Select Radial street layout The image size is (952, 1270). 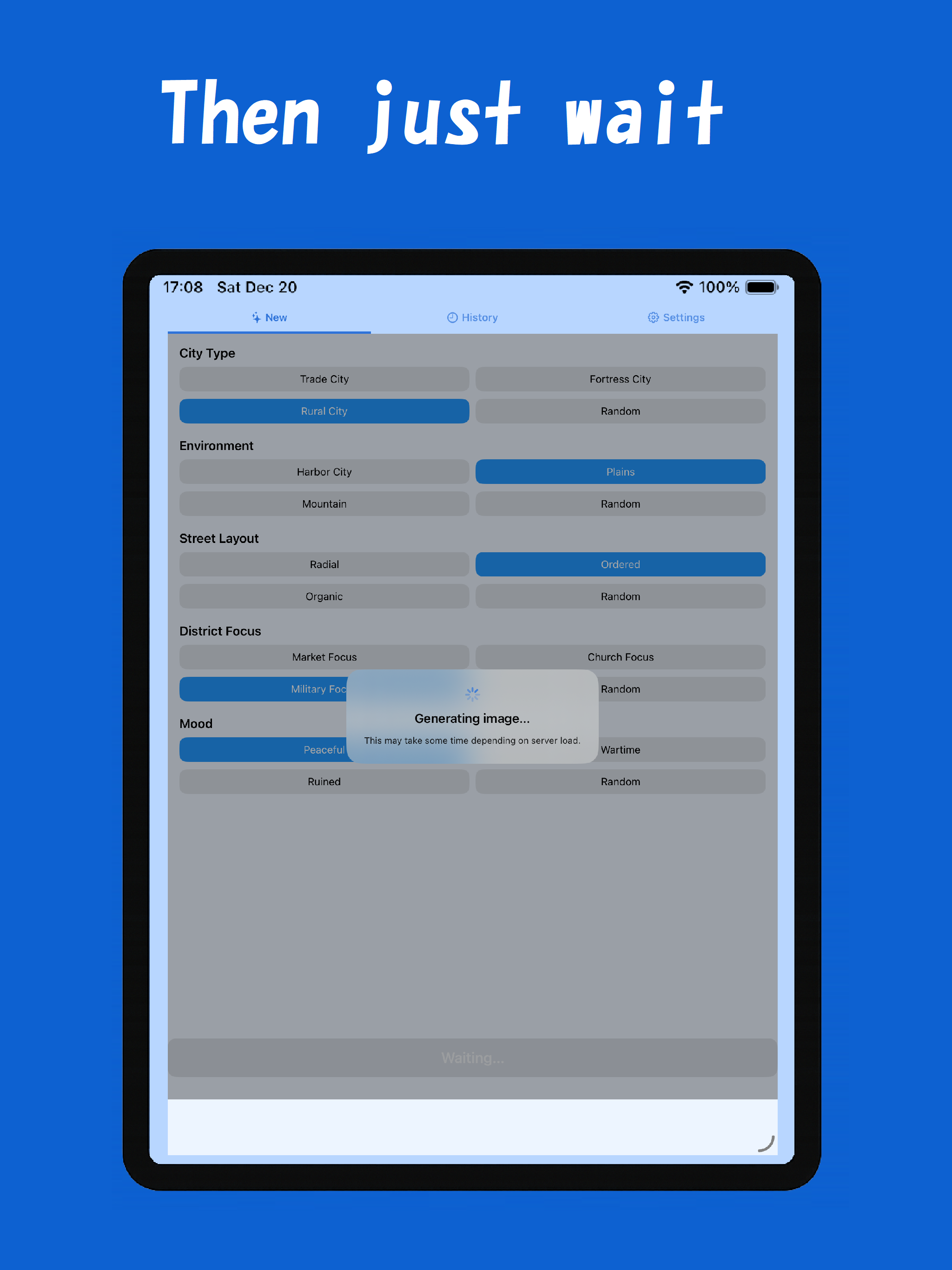(324, 564)
